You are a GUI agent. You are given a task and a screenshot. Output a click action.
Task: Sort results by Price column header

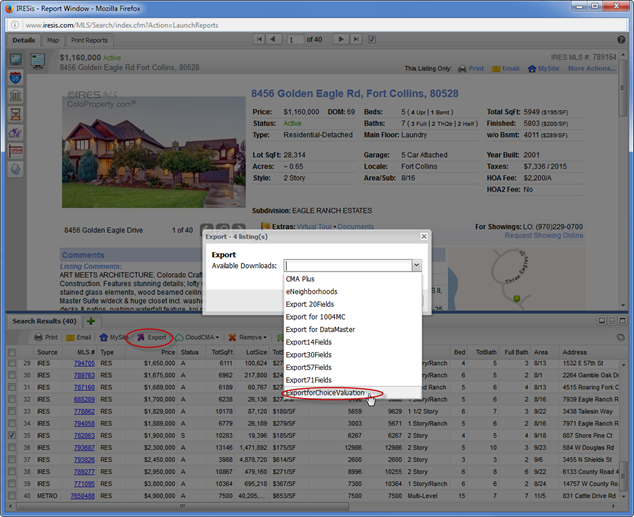click(x=168, y=352)
